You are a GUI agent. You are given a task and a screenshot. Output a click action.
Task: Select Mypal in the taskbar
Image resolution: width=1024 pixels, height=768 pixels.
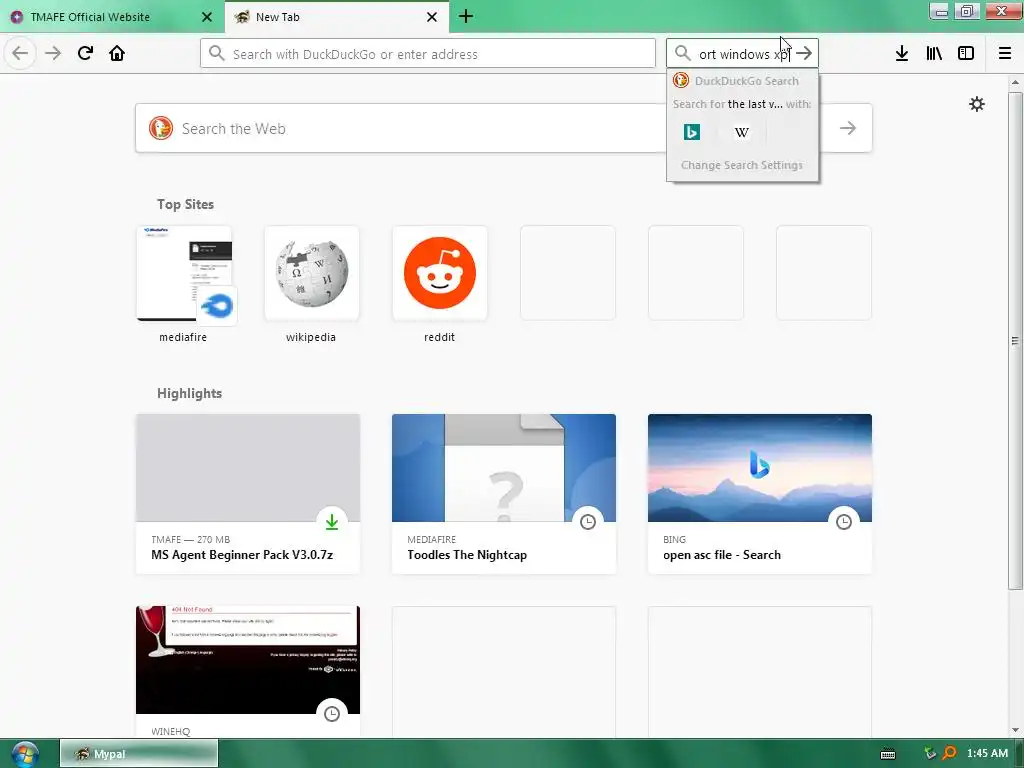coord(139,754)
